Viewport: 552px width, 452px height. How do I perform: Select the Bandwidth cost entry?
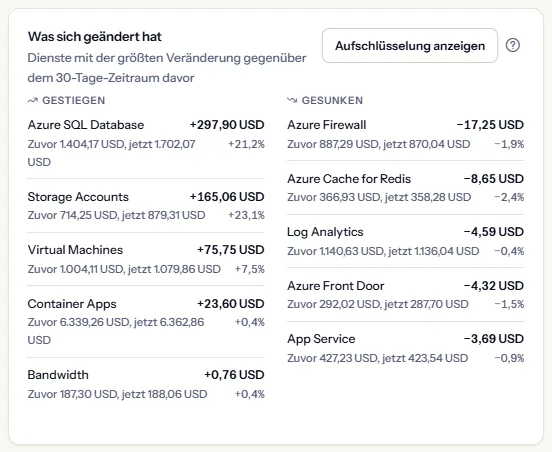click(146, 384)
